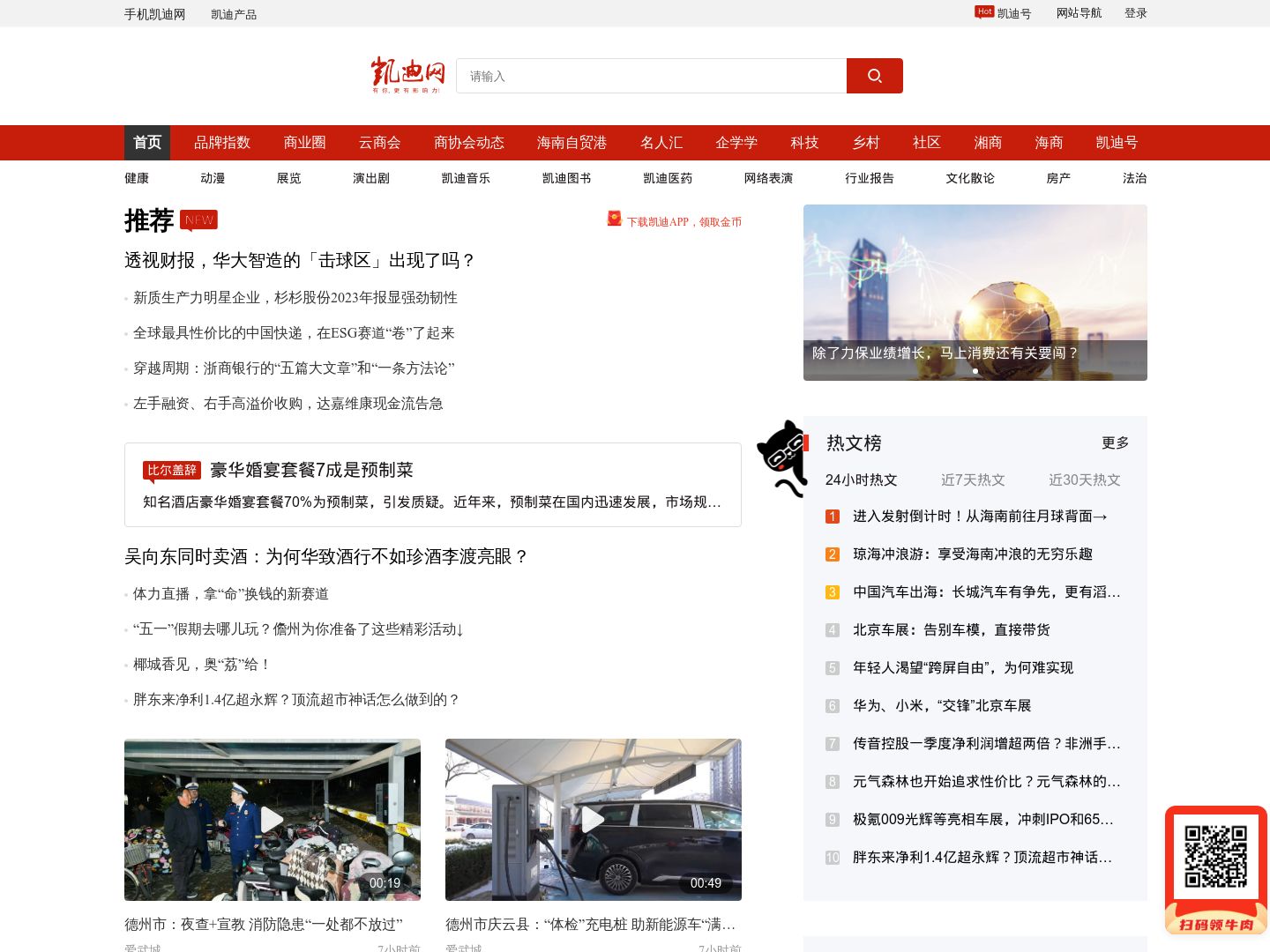Image resolution: width=1270 pixels, height=952 pixels.
Task: Open the 云商会 nav item
Action: click(380, 143)
